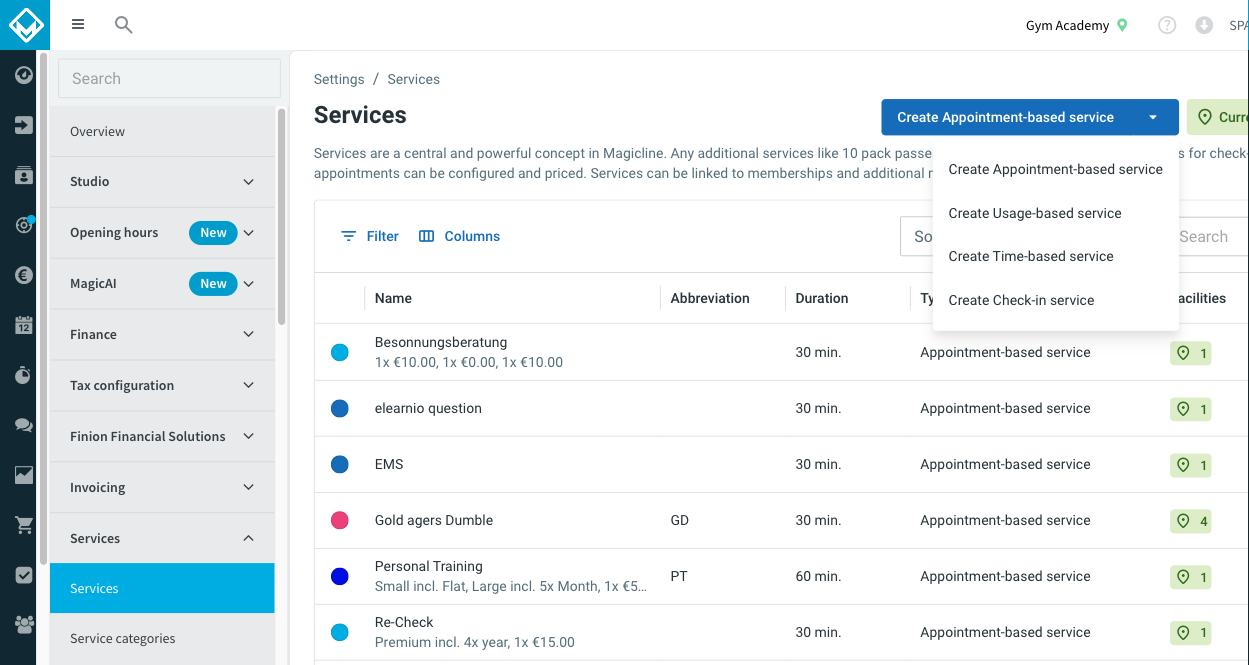
Task: Click facilities badge for Re-Check row
Action: coord(1191,633)
